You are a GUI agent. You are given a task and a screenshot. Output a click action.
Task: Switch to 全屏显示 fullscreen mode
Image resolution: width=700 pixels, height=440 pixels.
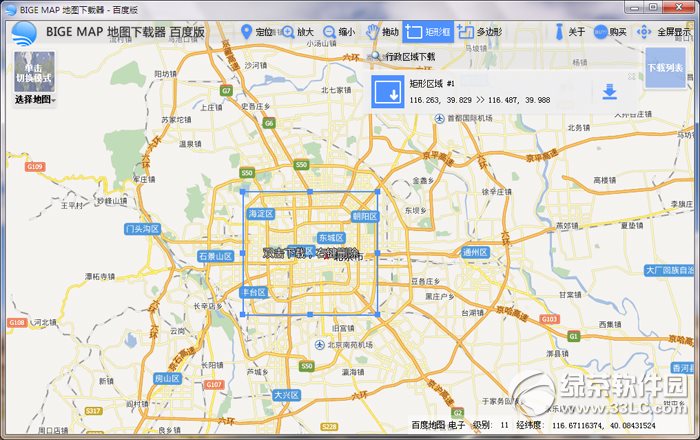point(664,32)
